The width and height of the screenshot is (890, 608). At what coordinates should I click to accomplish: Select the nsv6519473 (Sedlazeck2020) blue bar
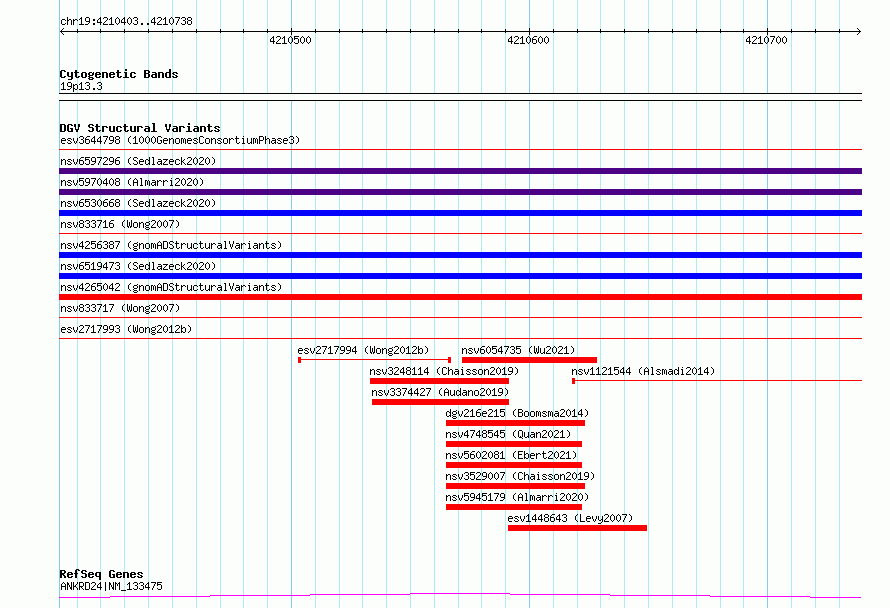click(x=460, y=276)
